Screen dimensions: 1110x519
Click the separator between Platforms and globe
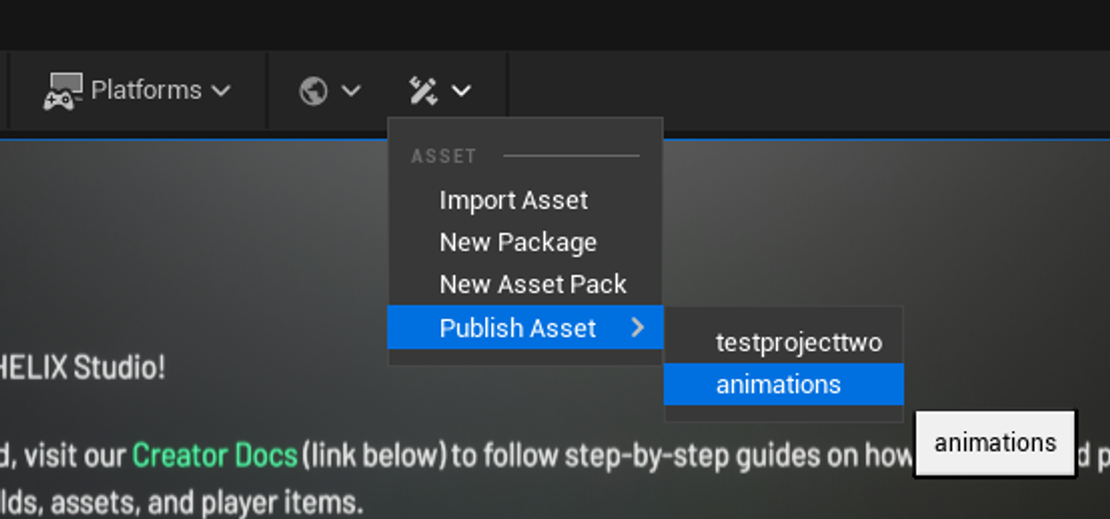click(267, 91)
